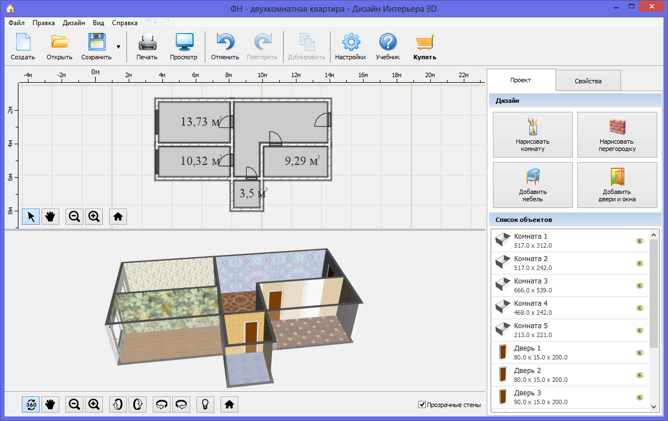Image resolution: width=668 pixels, height=421 pixels.
Task: Hide Комната 1 using its eye icon
Action: coord(639,241)
